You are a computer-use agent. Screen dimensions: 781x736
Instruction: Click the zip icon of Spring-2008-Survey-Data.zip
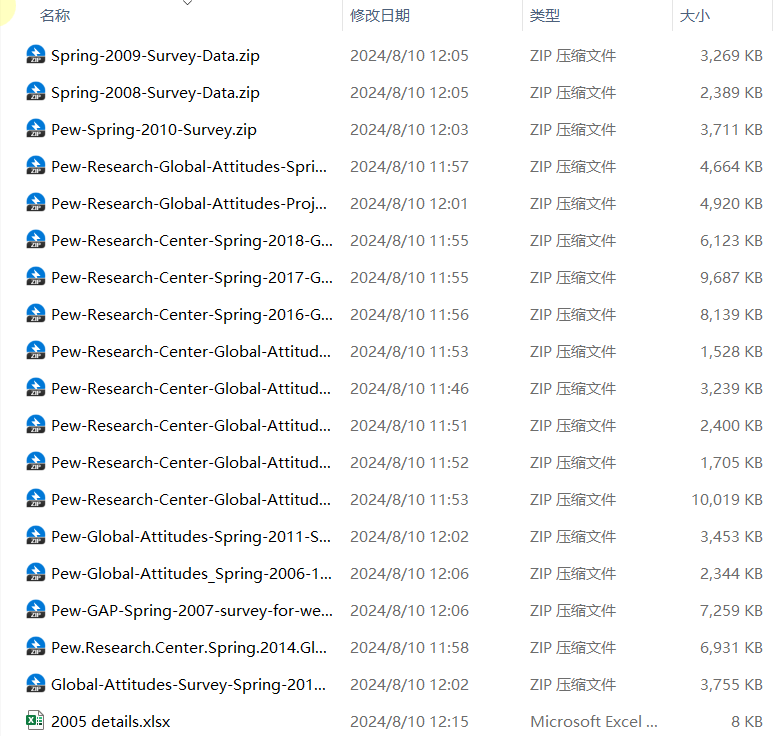pos(35,92)
